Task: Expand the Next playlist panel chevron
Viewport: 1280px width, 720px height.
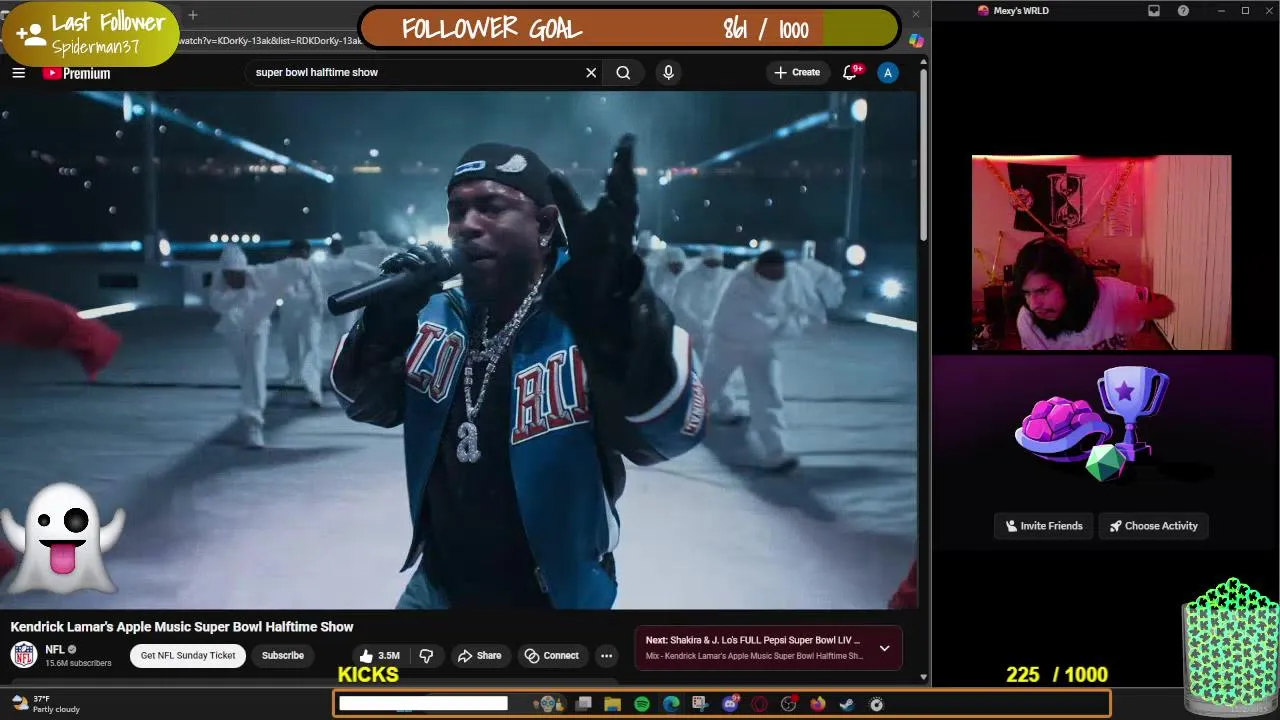Action: tap(884, 648)
